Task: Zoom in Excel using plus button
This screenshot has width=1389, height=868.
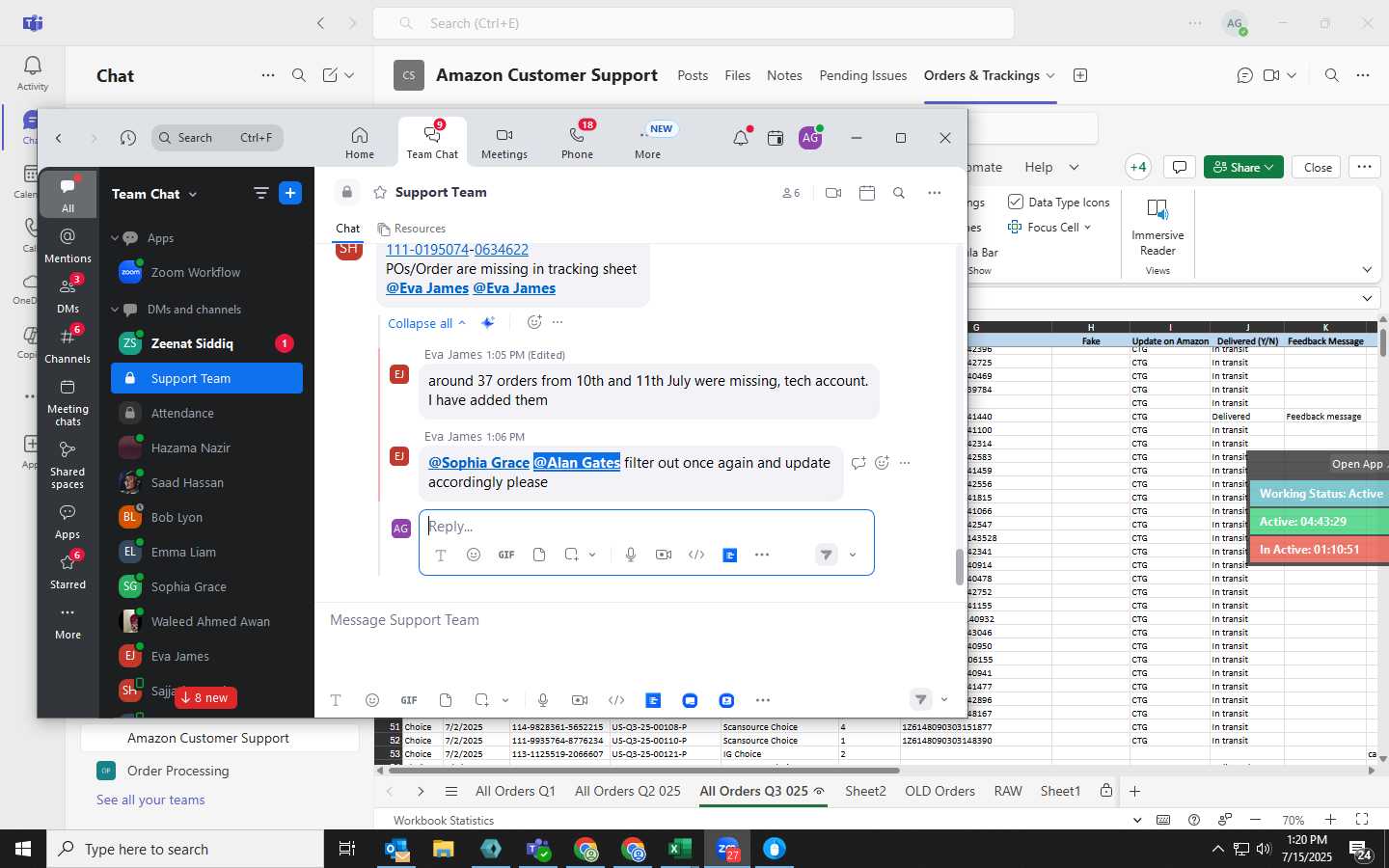Action: (1330, 820)
